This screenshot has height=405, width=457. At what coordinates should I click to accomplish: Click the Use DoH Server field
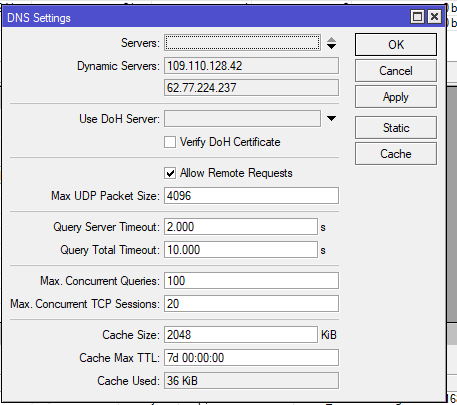pos(242,119)
